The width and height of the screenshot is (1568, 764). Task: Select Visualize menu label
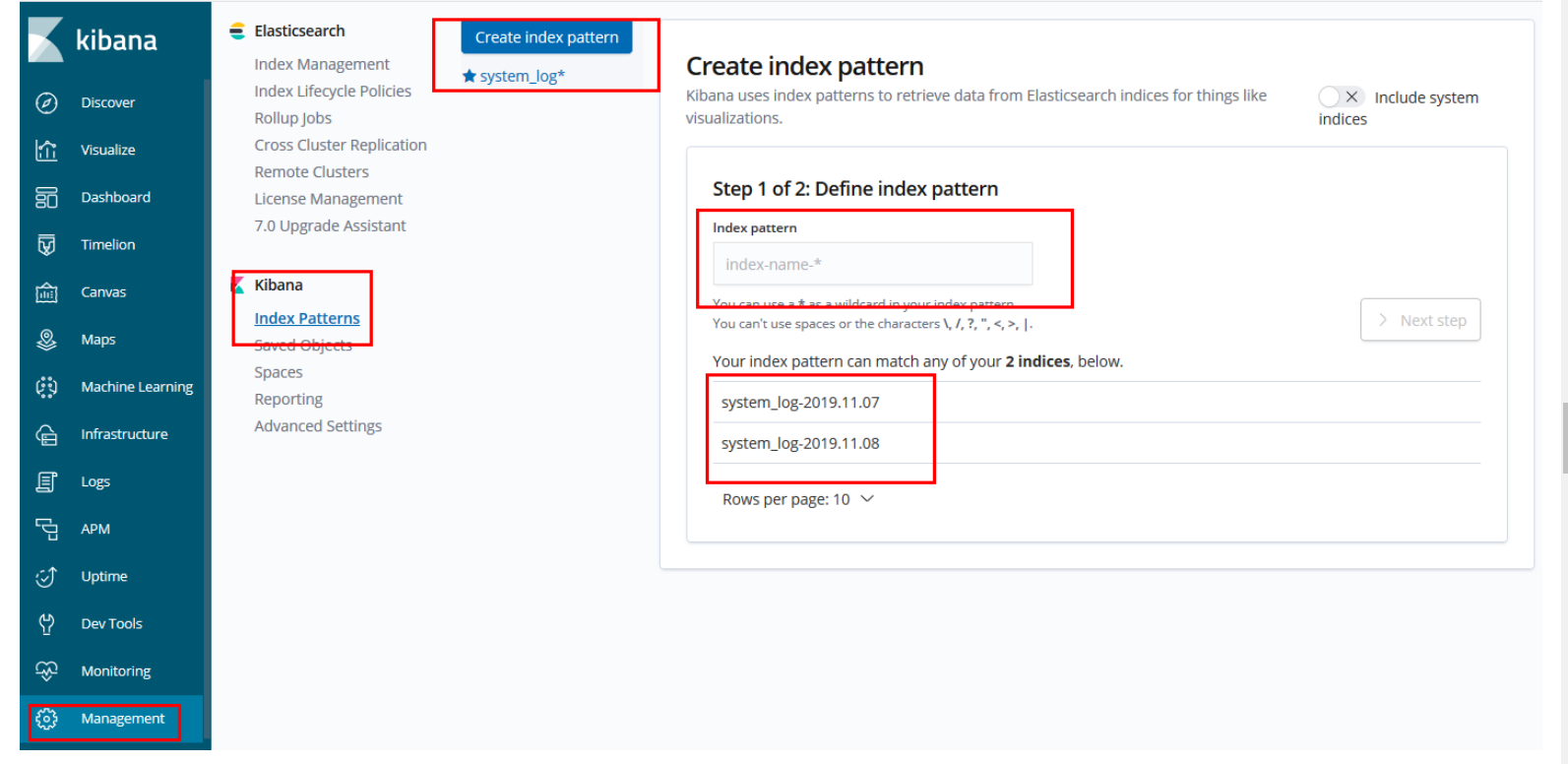coord(108,150)
